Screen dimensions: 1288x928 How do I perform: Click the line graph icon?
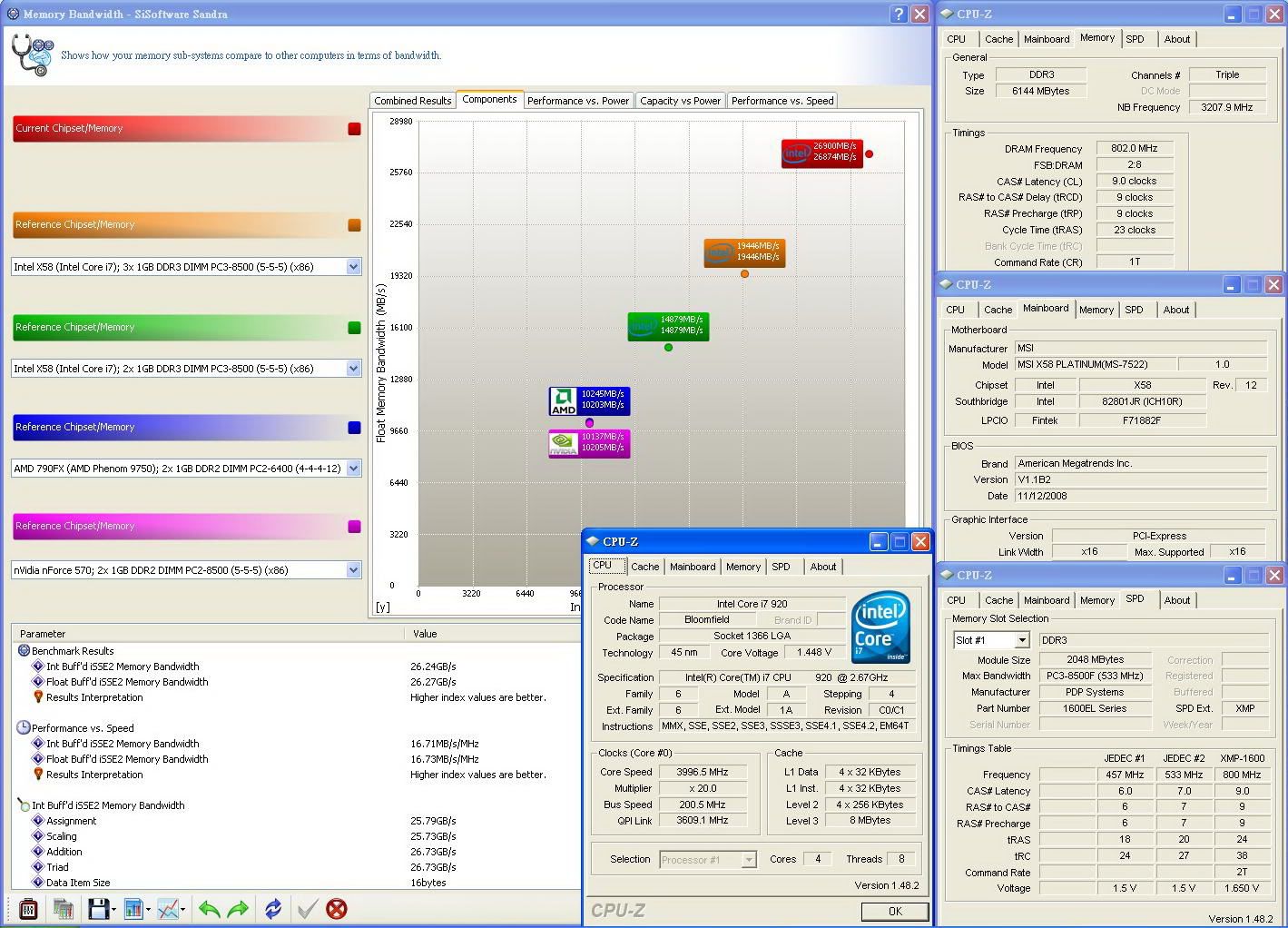(168, 908)
